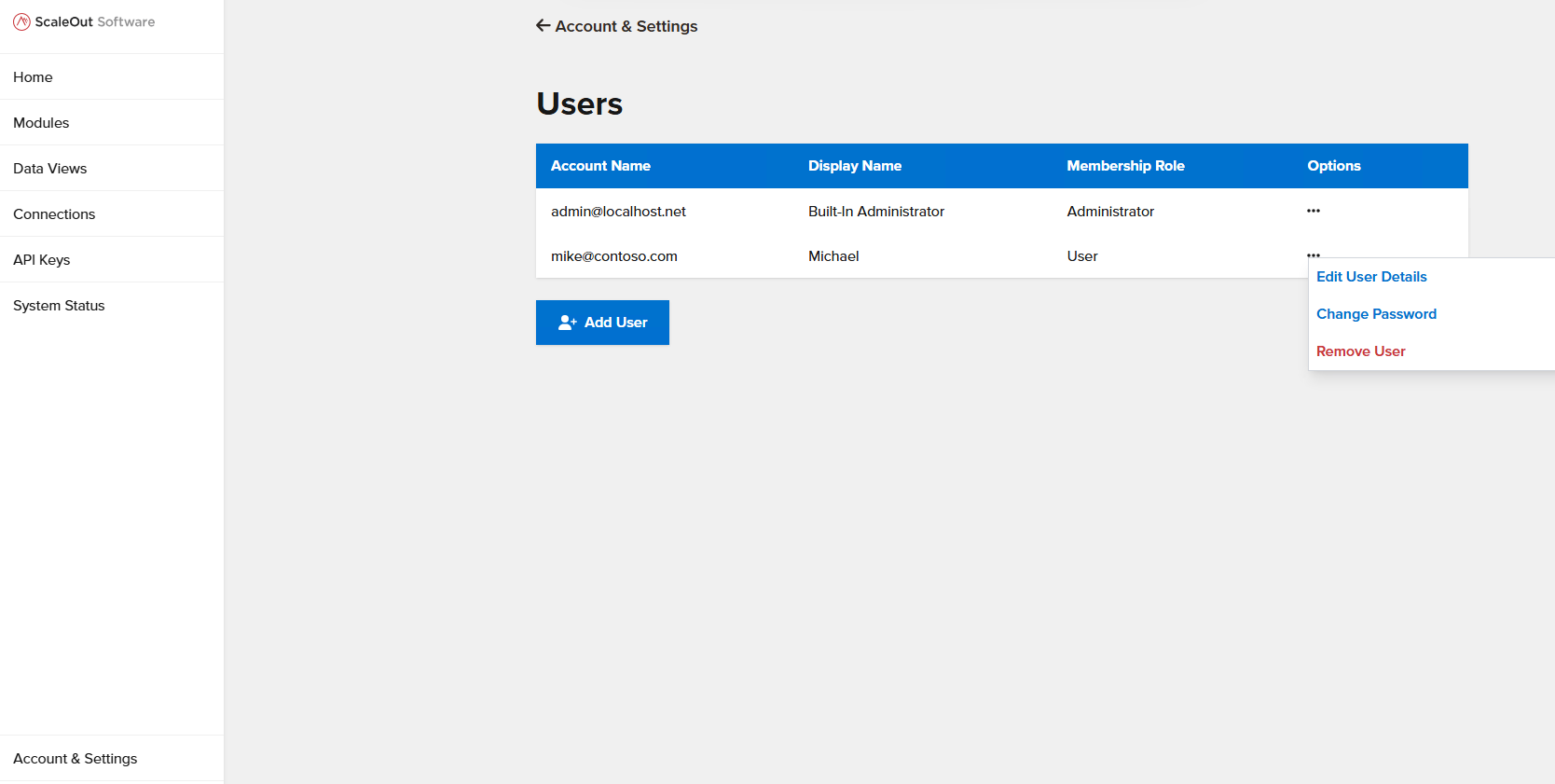Click the Account Name column header
Viewport: 1555px width, 784px height.
pos(600,166)
